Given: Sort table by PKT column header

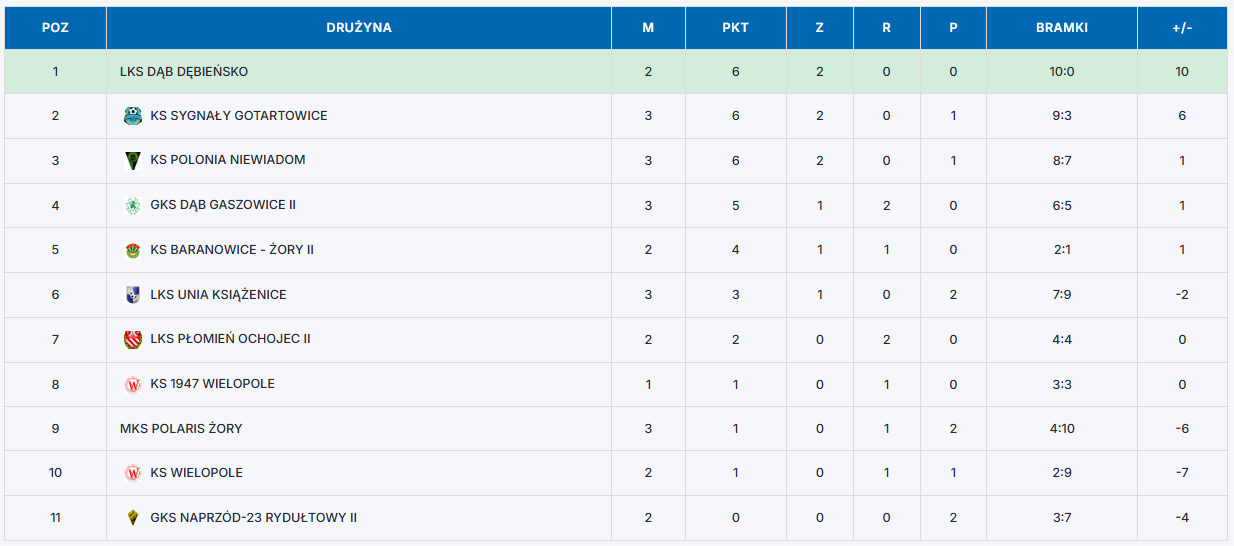Looking at the screenshot, I should point(736,28).
